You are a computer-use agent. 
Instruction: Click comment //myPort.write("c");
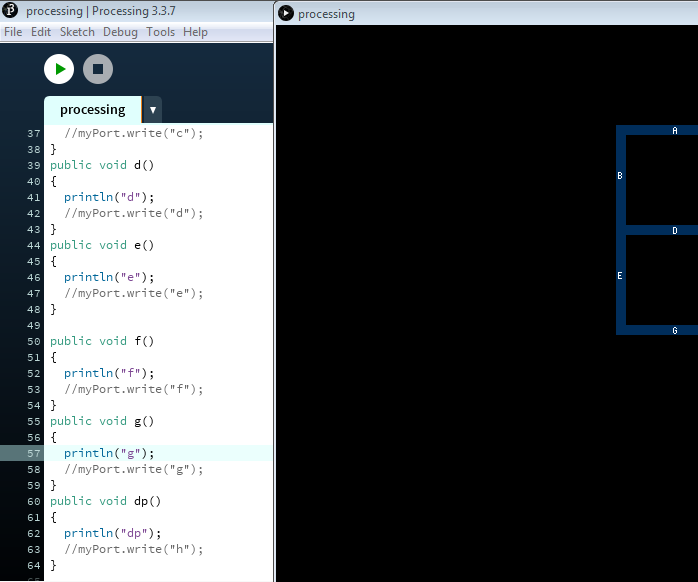[134, 133]
